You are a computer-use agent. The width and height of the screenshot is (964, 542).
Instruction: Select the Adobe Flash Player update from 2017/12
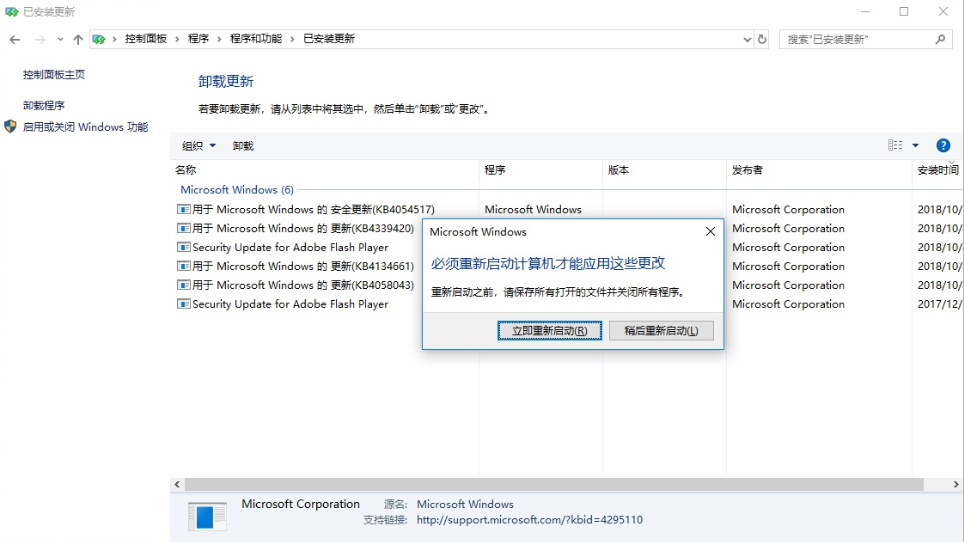(283, 304)
